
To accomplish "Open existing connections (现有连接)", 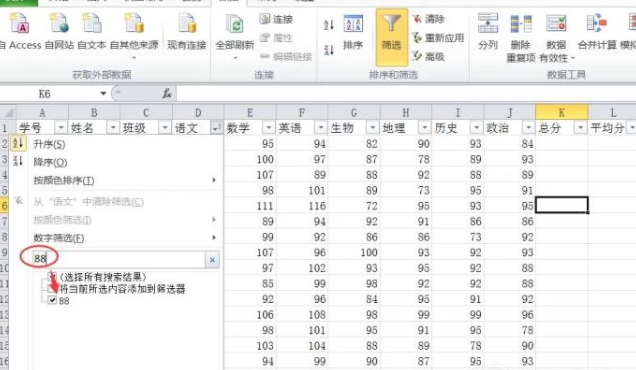I will coord(187,32).
